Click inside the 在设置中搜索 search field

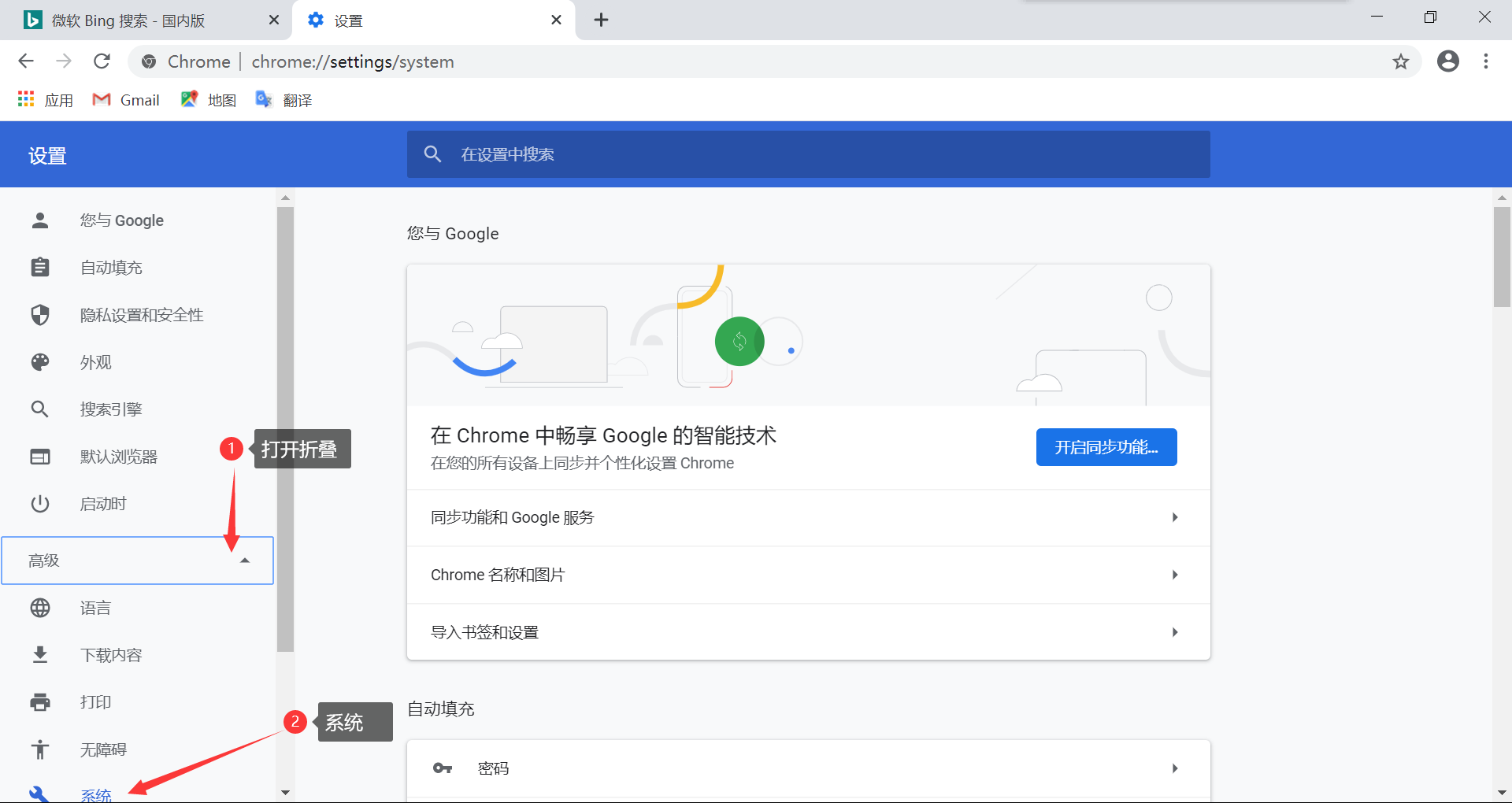(x=709, y=154)
